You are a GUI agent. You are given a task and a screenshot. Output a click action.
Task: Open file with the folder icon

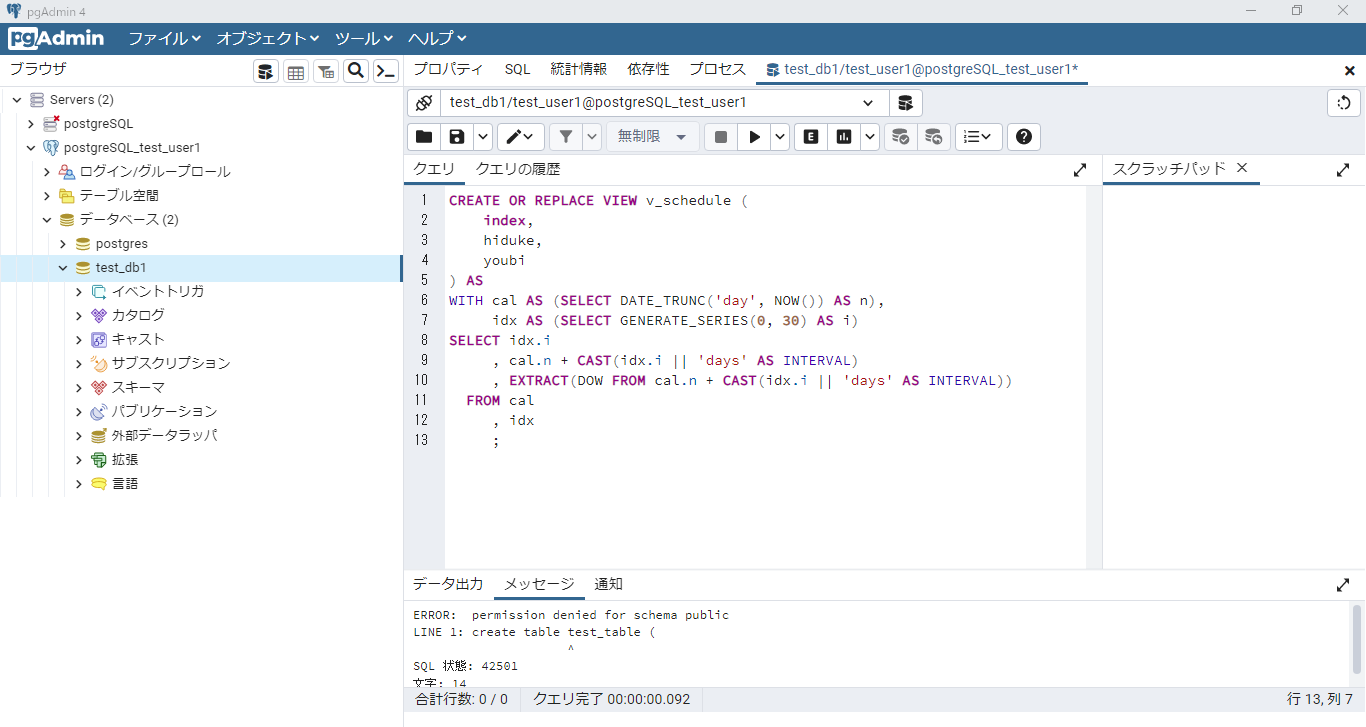424,137
